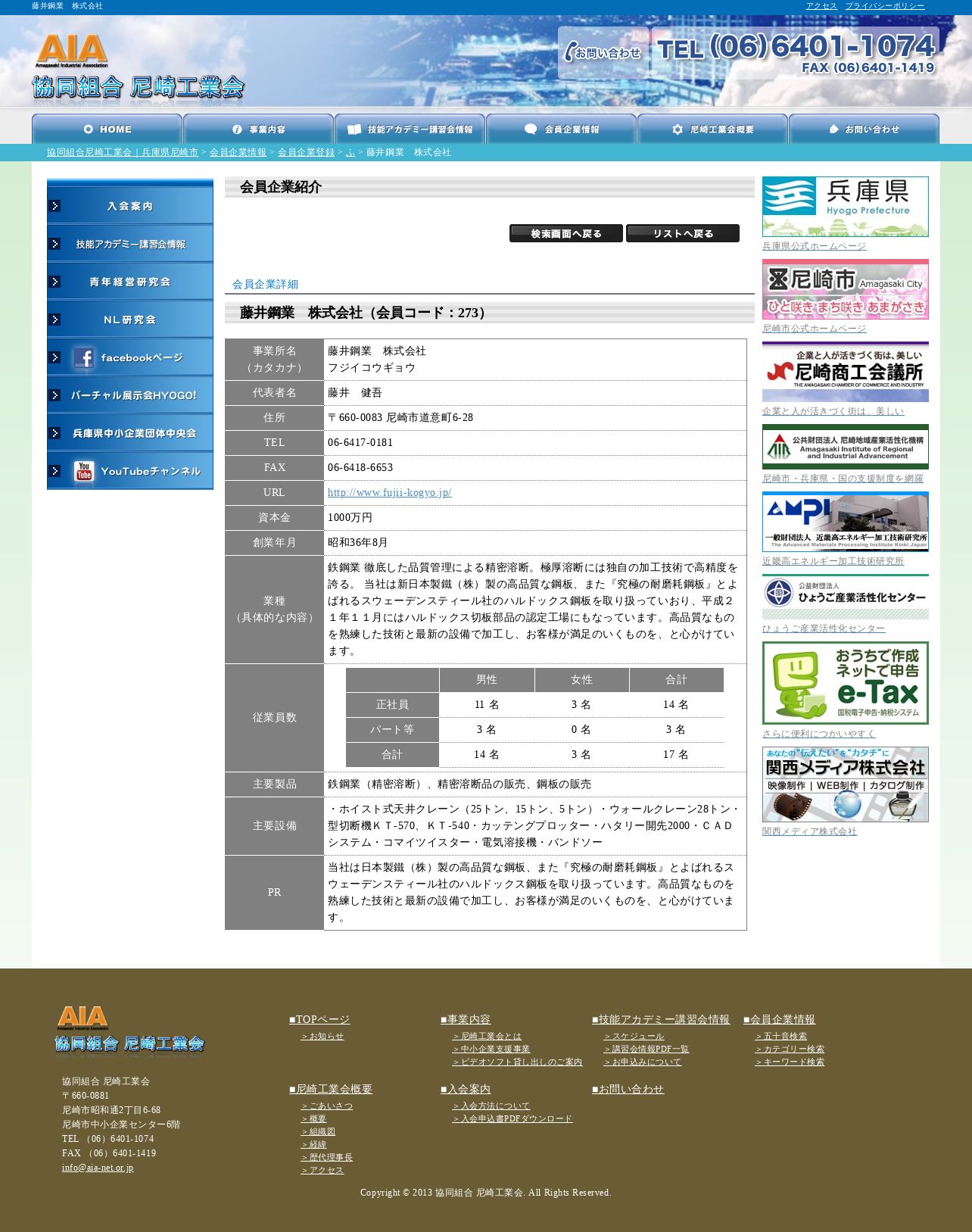Open footer ＞中小企業支援事業 link
The width and height of the screenshot is (972, 1232).
coord(491,1050)
